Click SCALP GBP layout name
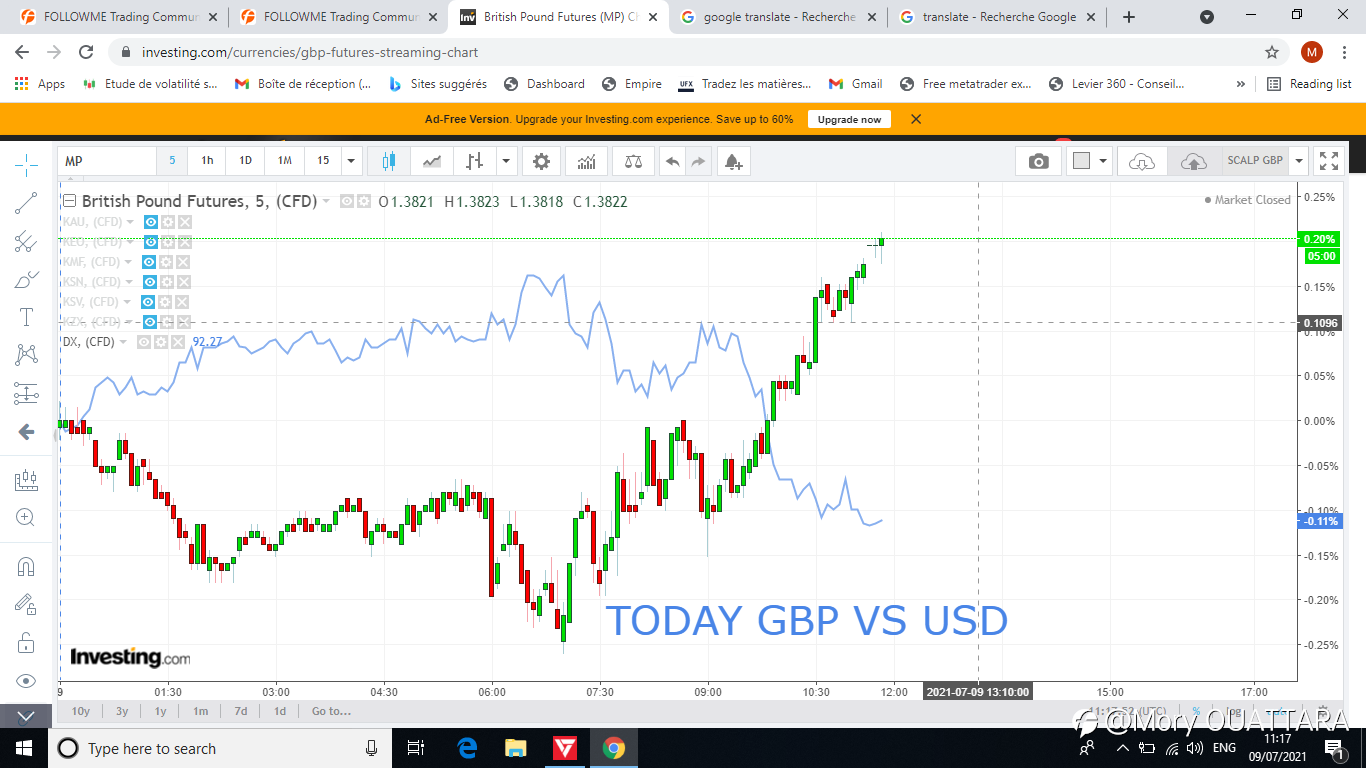 (1254, 161)
